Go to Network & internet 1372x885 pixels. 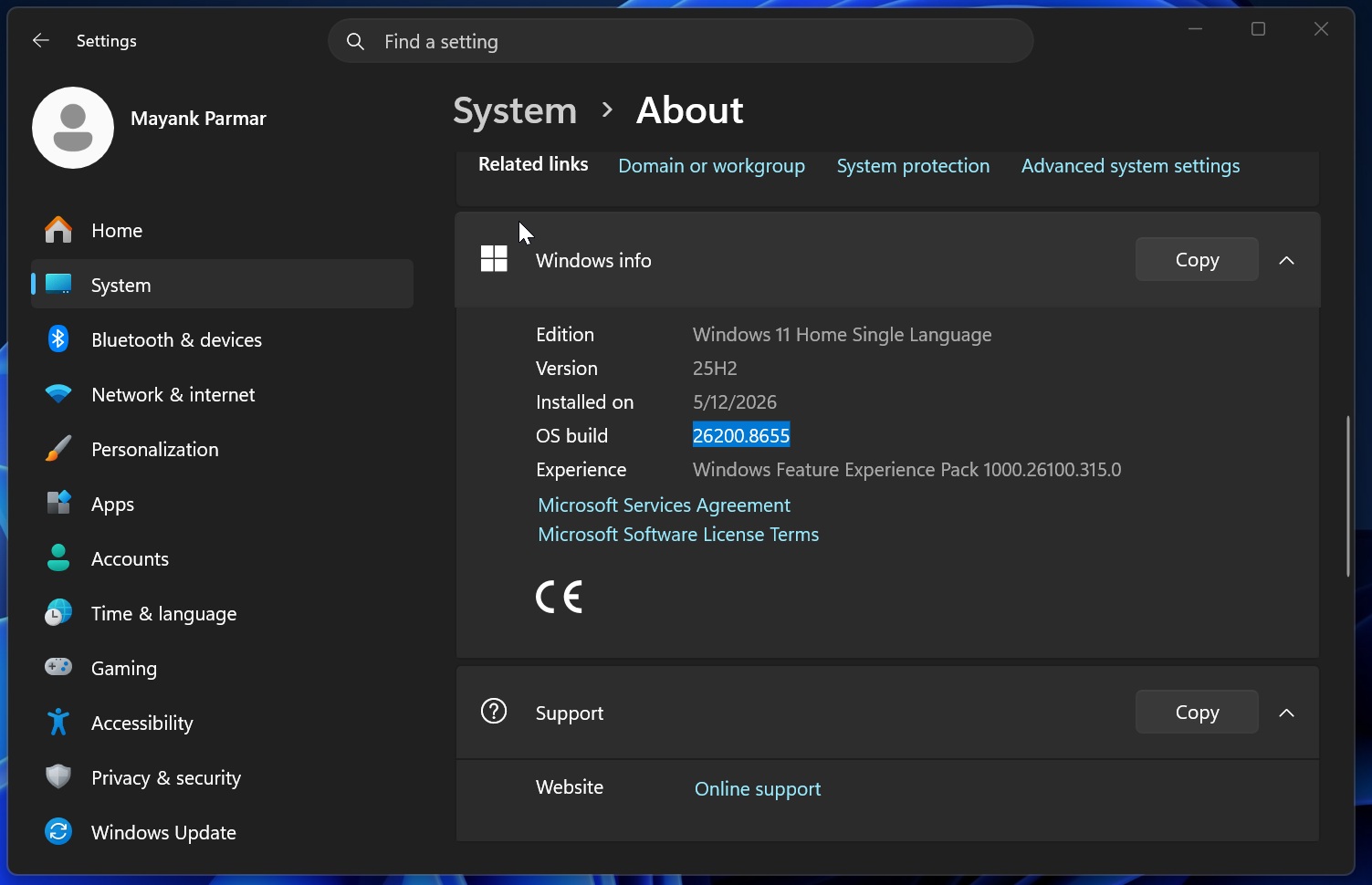[x=222, y=394]
